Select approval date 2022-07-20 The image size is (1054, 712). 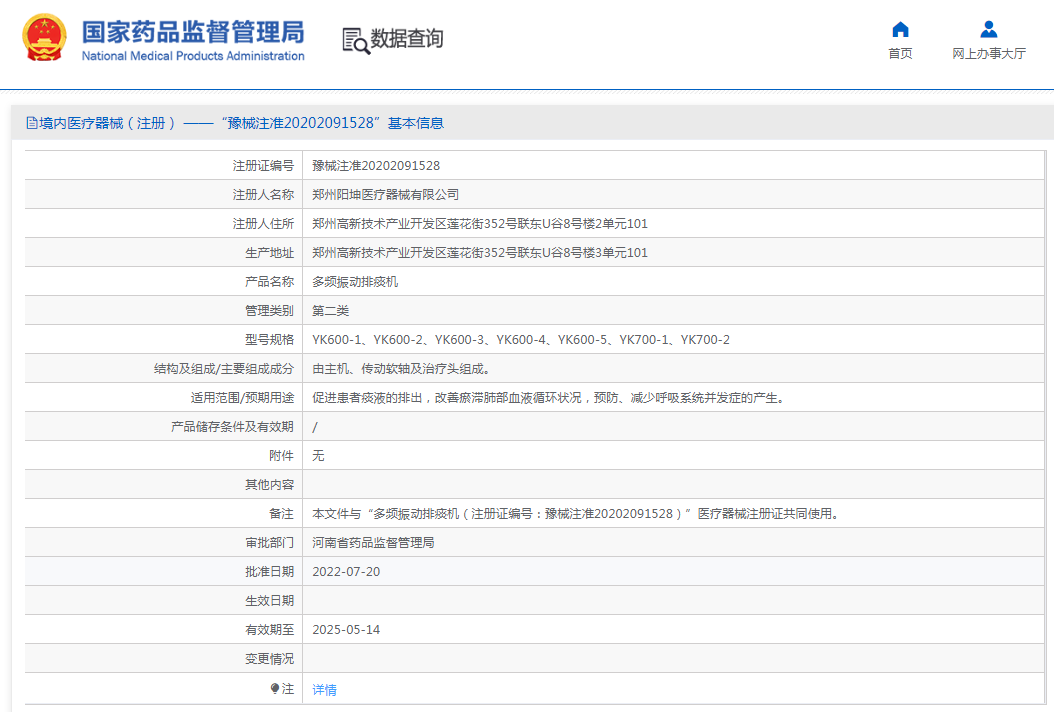click(346, 571)
